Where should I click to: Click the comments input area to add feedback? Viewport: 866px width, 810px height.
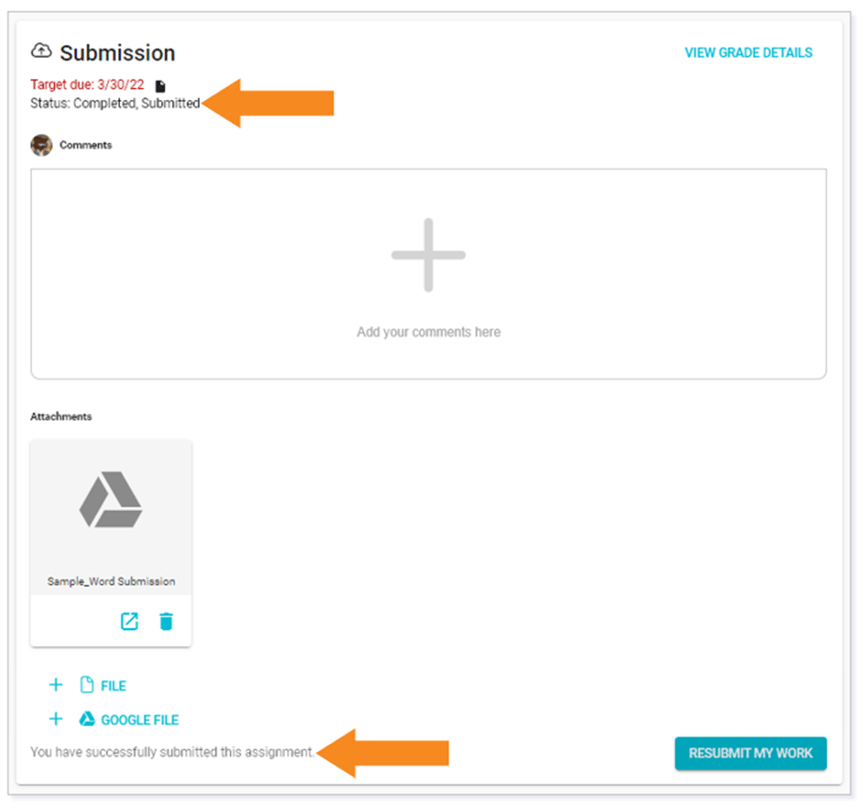[x=428, y=330]
